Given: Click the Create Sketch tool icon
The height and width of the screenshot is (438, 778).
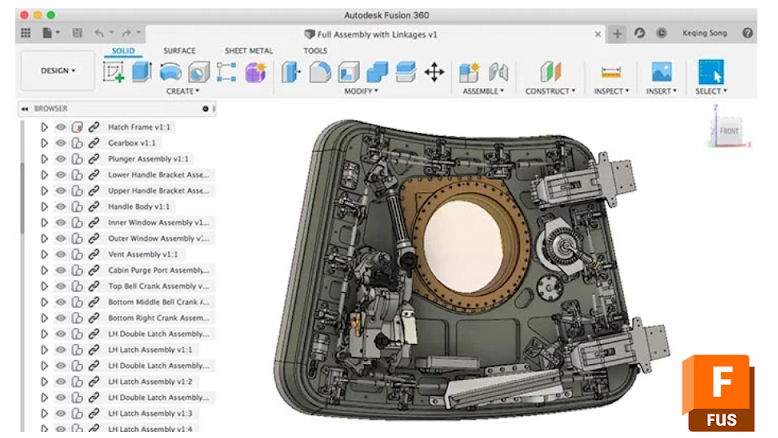Looking at the screenshot, I should pos(114,72).
